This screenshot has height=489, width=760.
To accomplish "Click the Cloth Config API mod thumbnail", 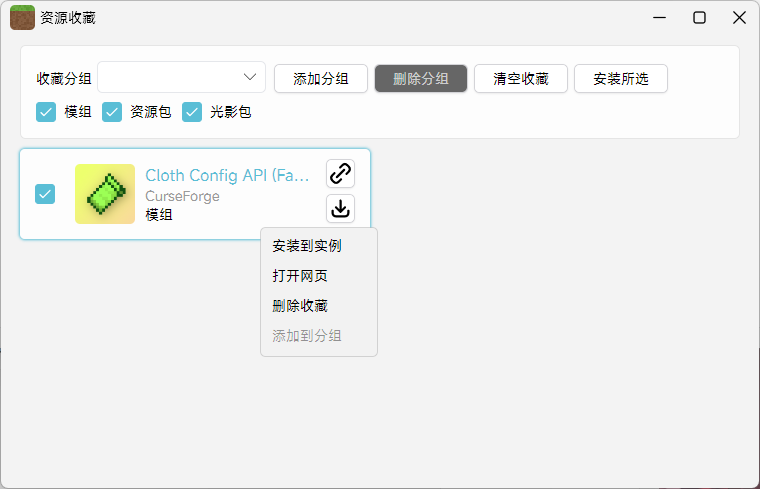I will coord(105,194).
